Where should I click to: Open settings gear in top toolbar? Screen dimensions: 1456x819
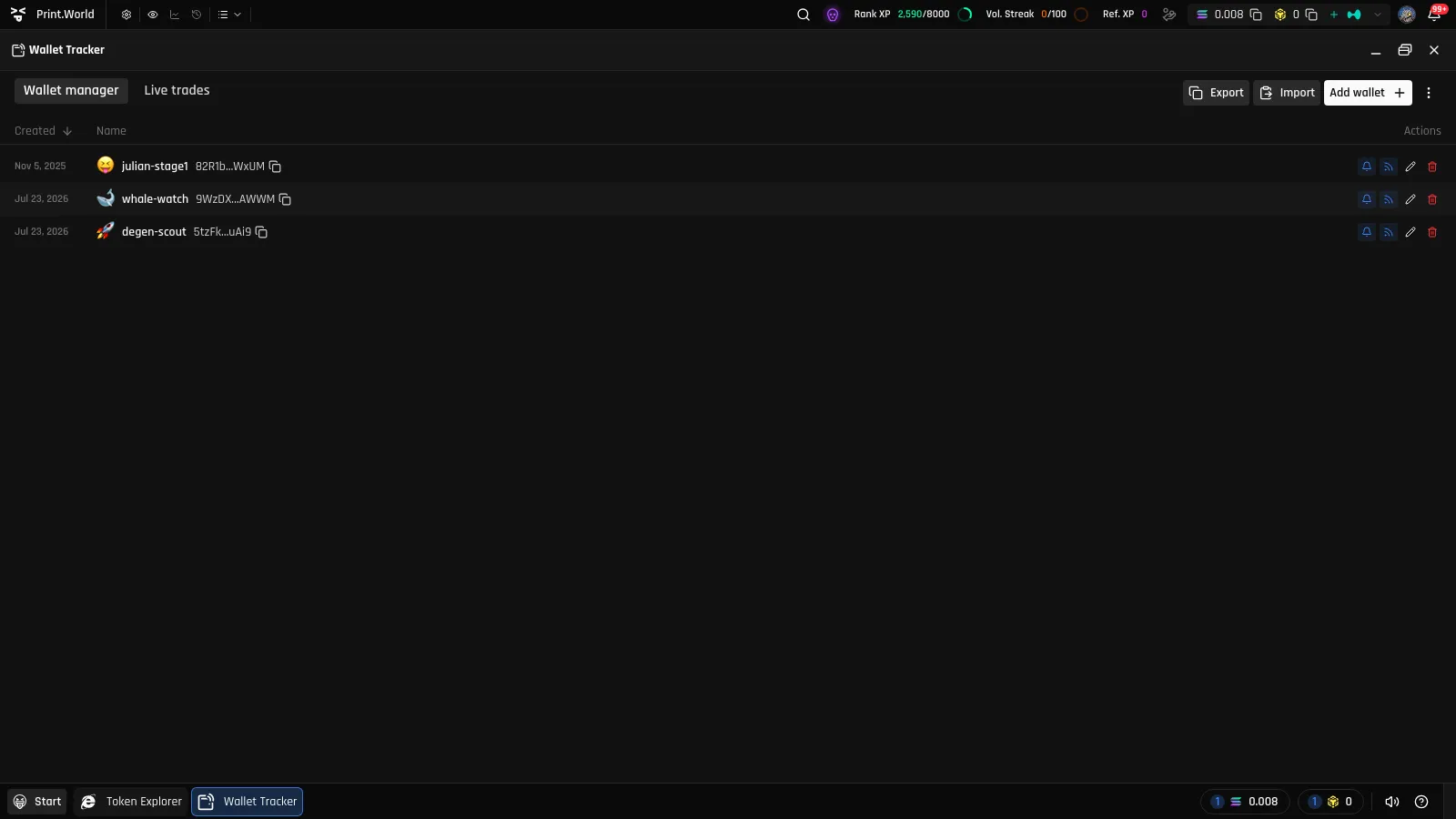[126, 15]
